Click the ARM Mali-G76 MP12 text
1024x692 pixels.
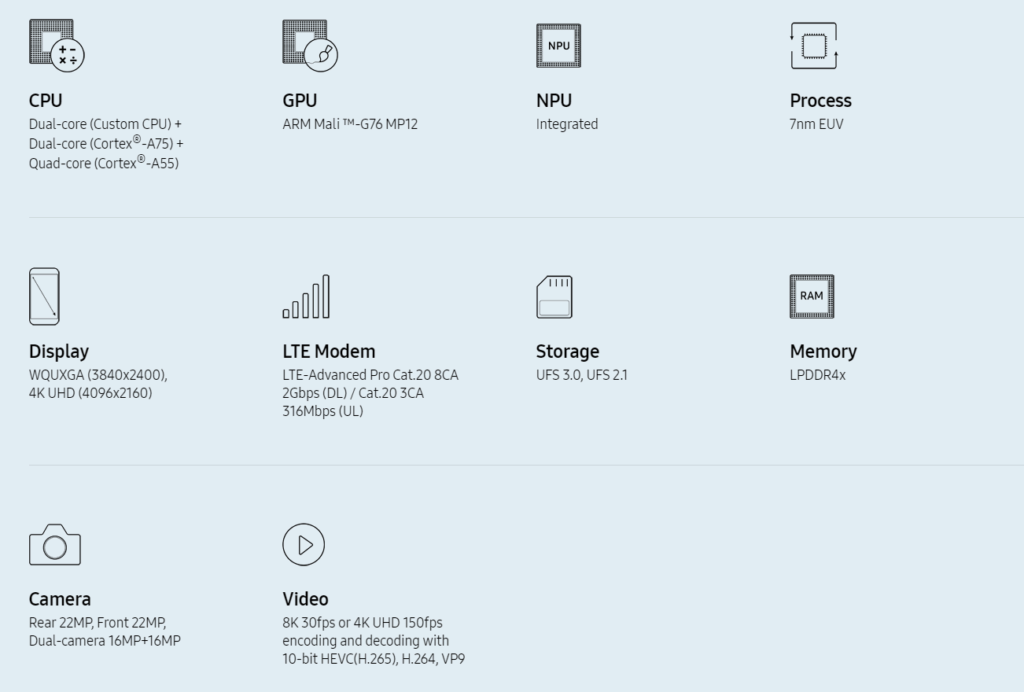350,124
